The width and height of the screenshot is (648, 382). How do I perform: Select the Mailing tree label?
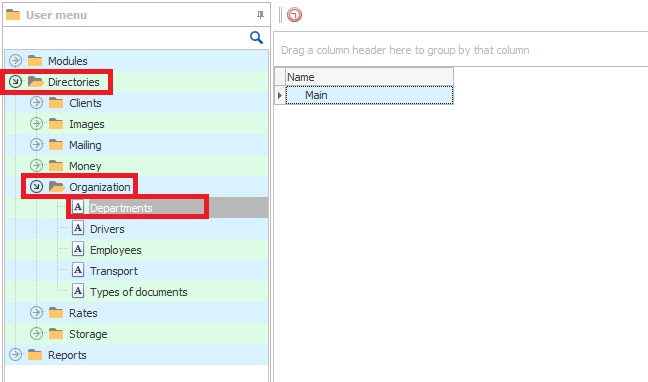click(x=85, y=145)
